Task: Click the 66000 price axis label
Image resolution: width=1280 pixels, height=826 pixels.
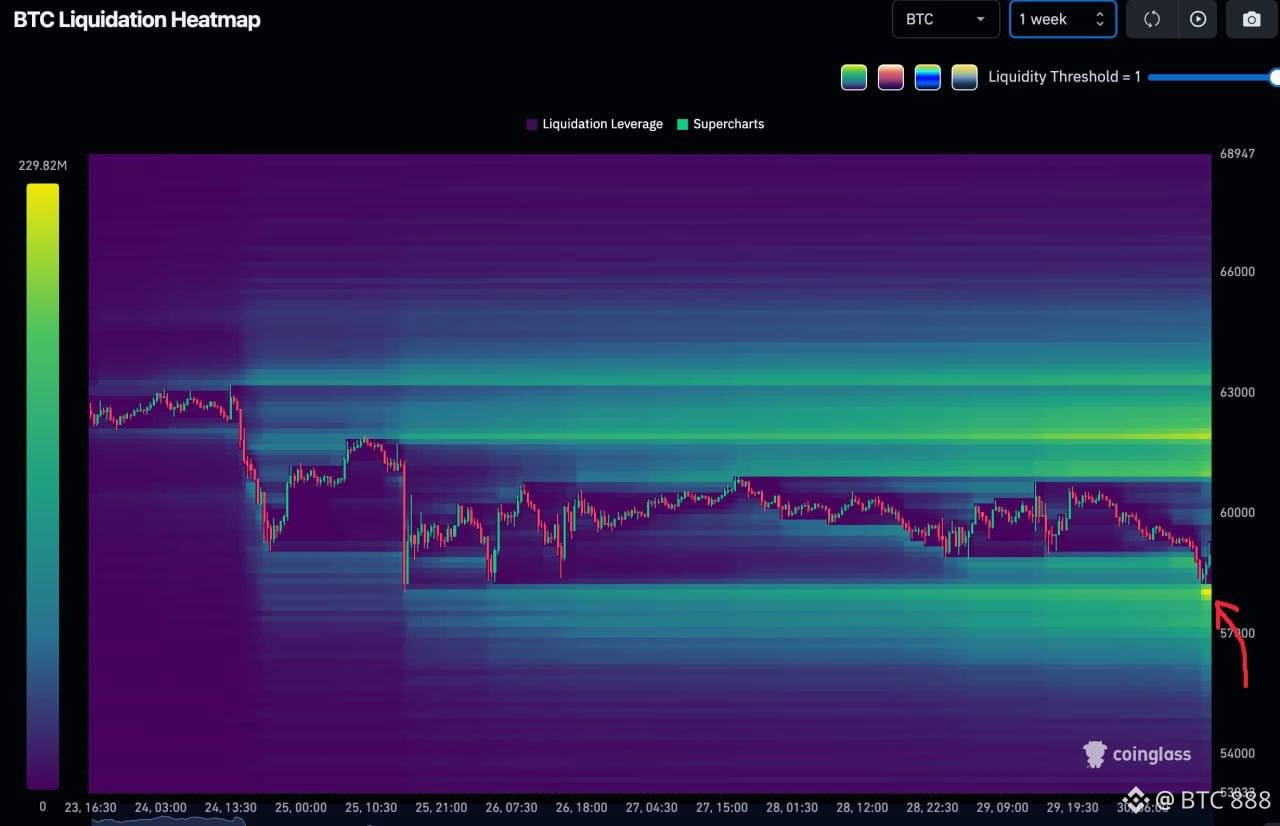Action: point(1237,272)
